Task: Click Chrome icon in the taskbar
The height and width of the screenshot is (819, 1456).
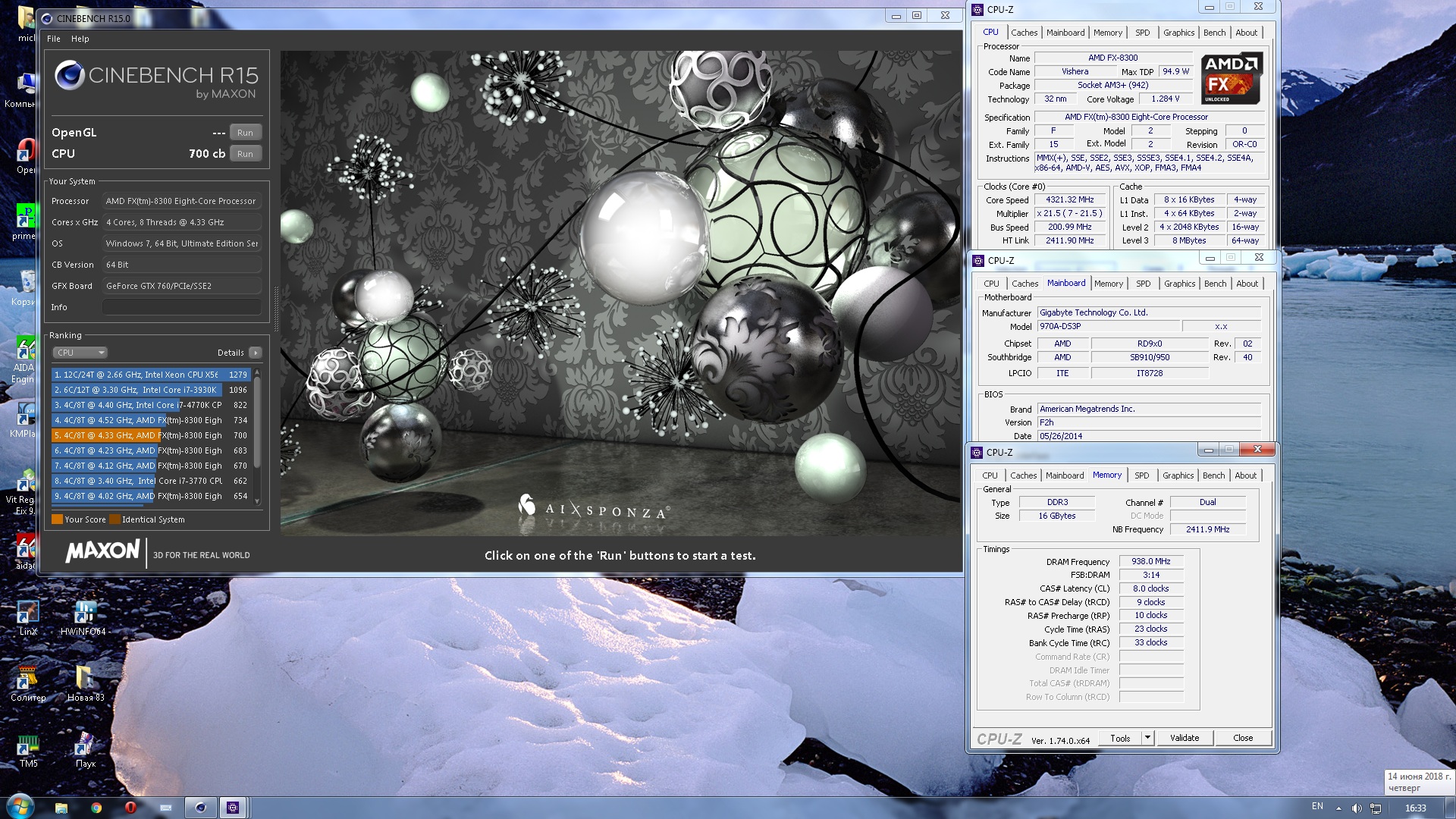Action: (96, 808)
